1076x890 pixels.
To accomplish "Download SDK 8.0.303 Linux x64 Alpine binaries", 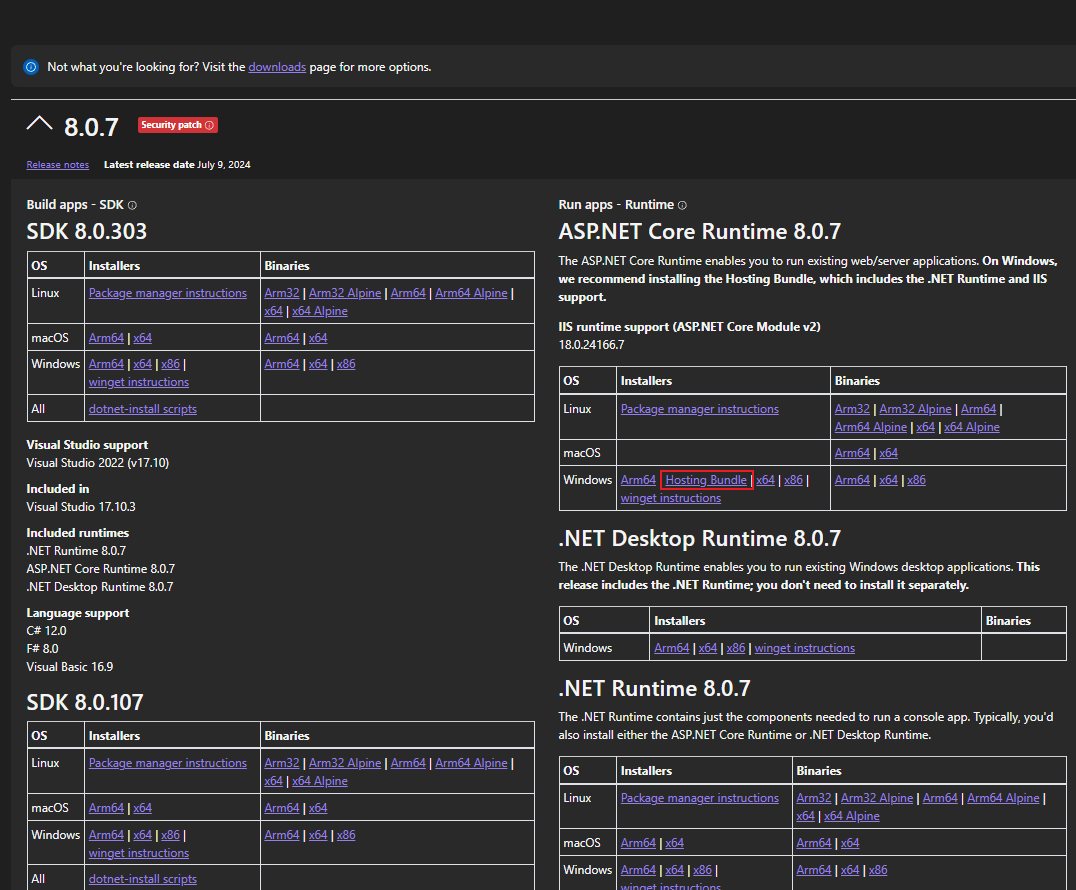I will tap(320, 311).
